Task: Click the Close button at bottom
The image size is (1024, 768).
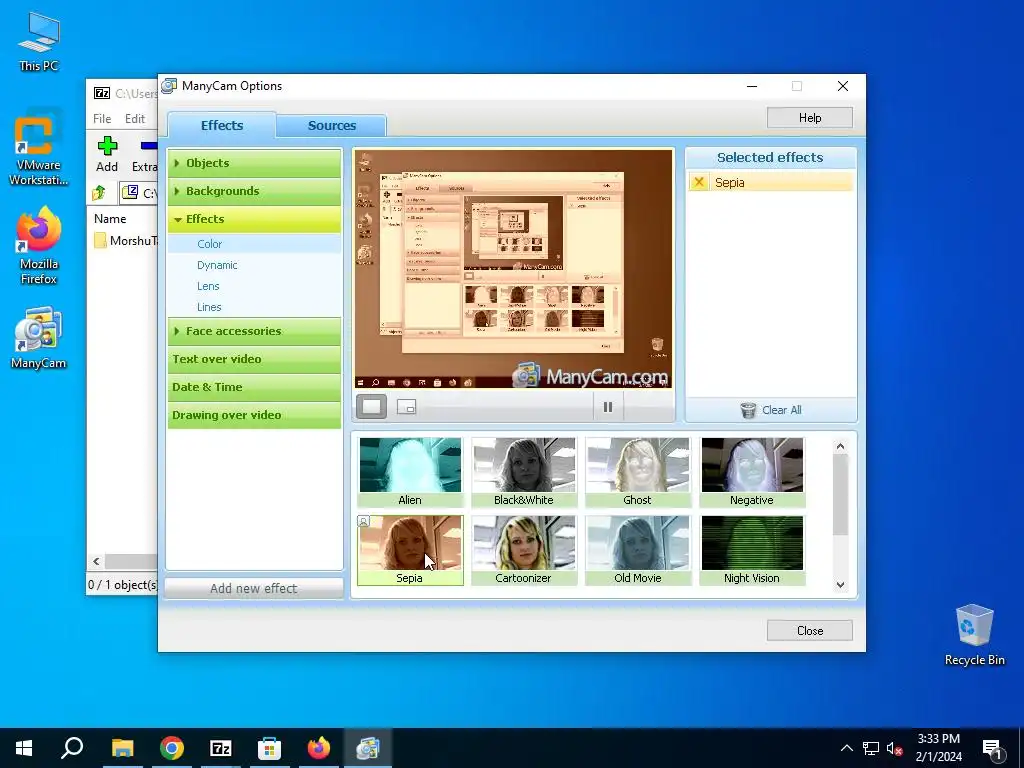Action: pyautogui.click(x=810, y=630)
